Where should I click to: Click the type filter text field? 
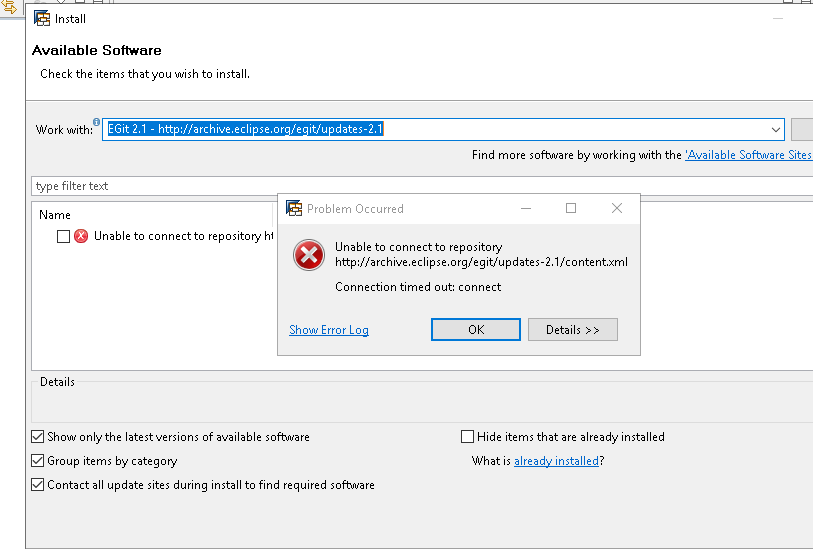click(422, 186)
